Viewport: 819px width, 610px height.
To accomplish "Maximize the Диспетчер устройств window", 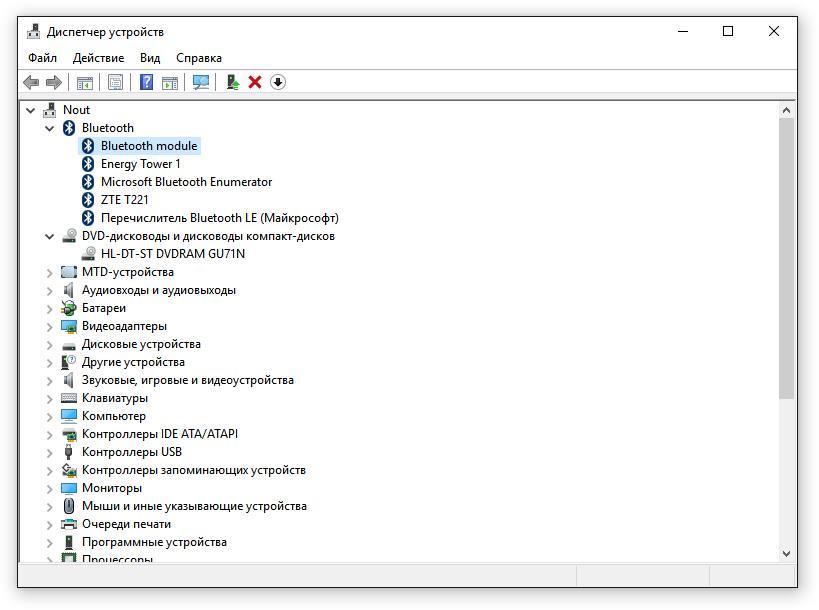I will point(728,32).
